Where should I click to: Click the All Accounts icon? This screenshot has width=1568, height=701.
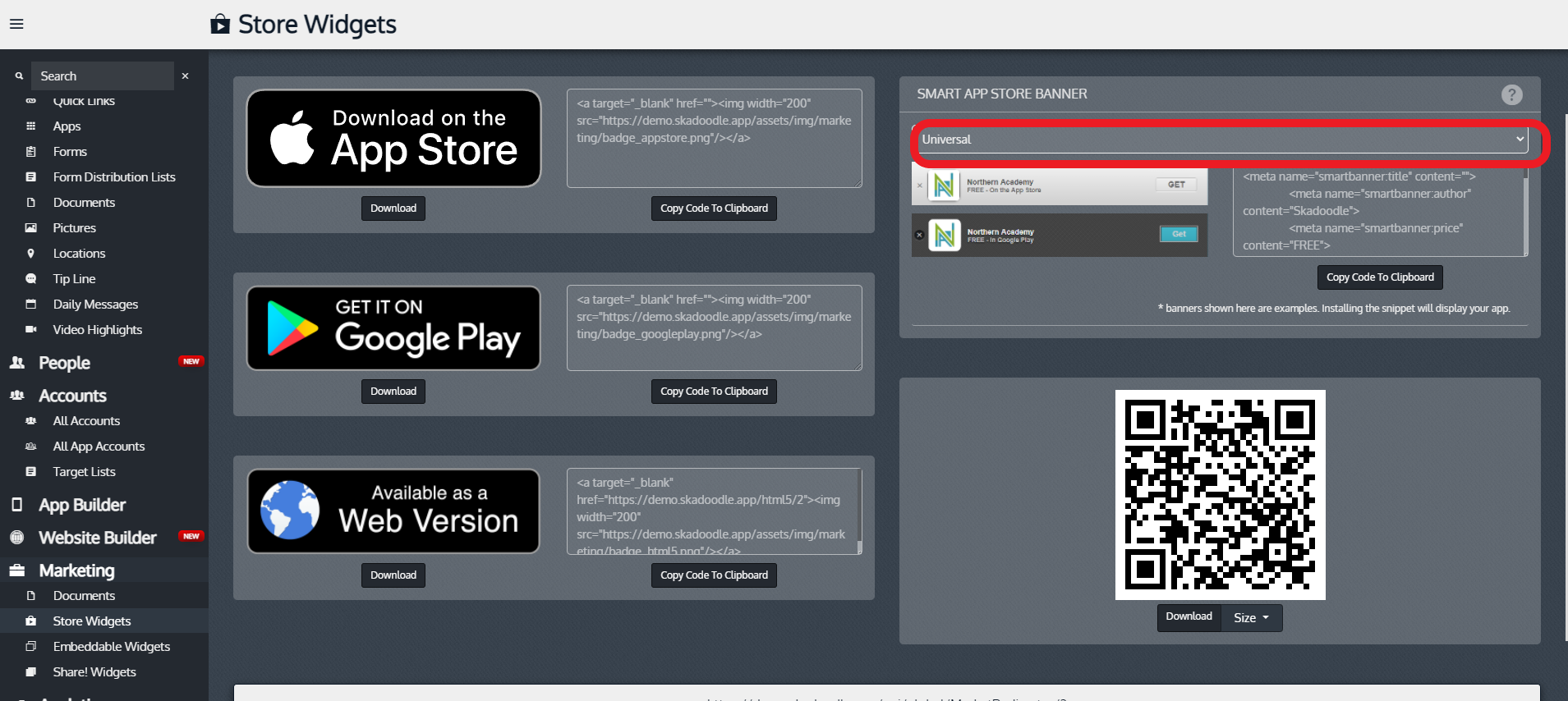(x=31, y=421)
